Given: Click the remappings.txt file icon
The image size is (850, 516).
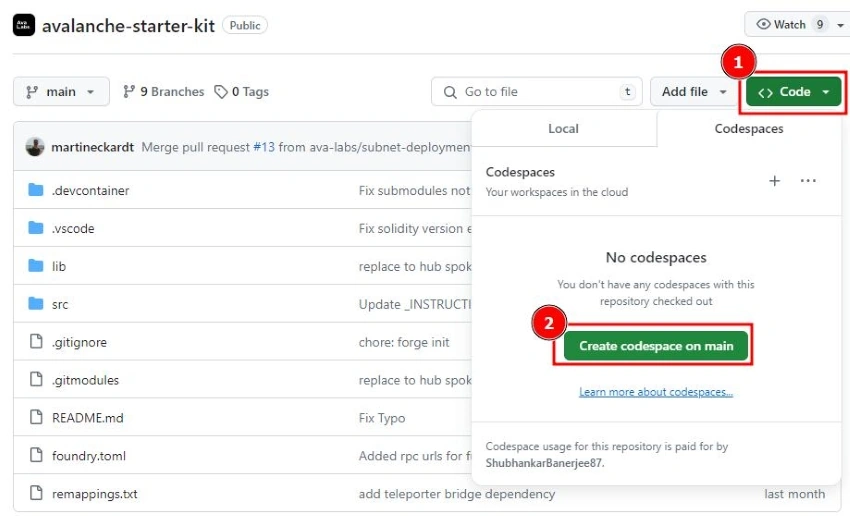Looking at the screenshot, I should tap(36, 493).
